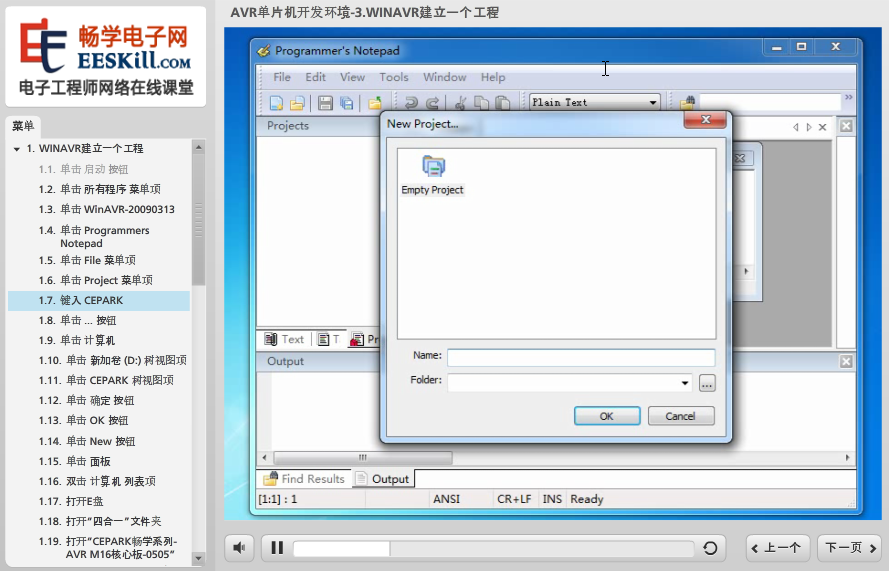
Task: Click the toolbar search text field
Action: (769, 103)
